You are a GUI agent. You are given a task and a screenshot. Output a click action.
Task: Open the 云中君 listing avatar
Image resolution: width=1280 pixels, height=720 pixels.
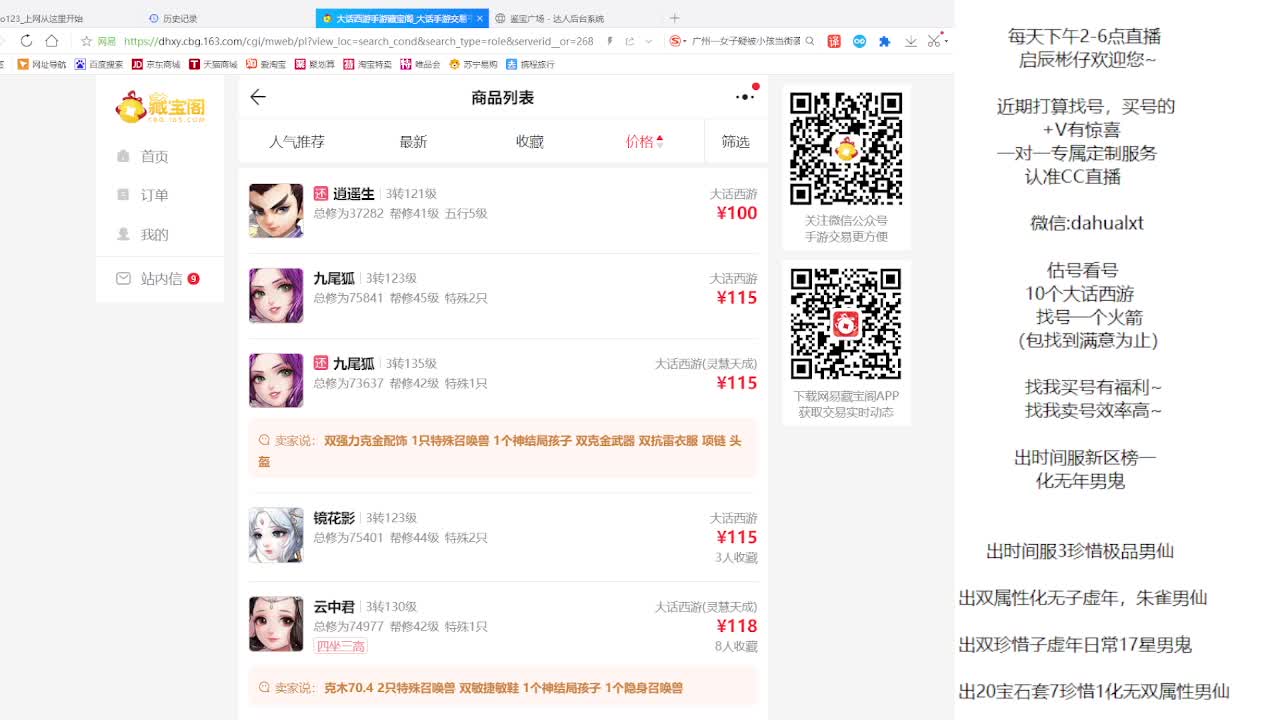[276, 624]
